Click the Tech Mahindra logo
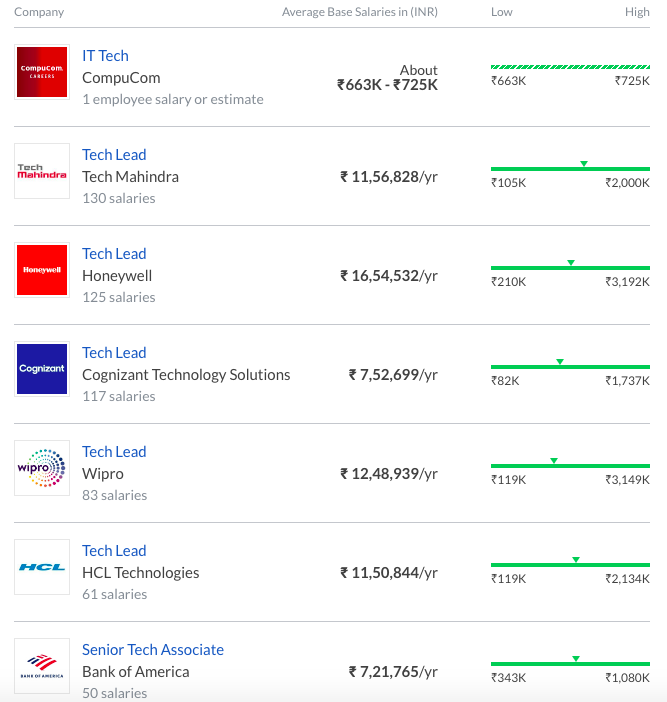The image size is (667, 702). (x=42, y=171)
